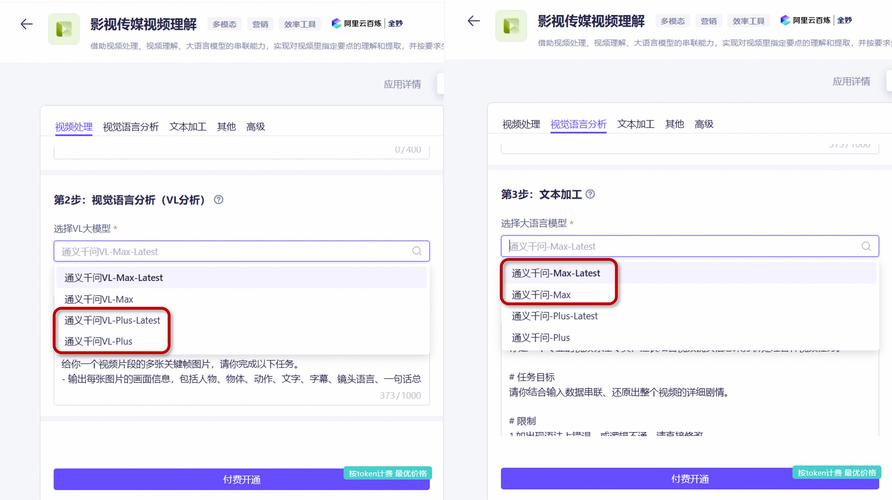Click the green app logo in right panel
Viewport: 892px width, 500px height.
tap(511, 26)
